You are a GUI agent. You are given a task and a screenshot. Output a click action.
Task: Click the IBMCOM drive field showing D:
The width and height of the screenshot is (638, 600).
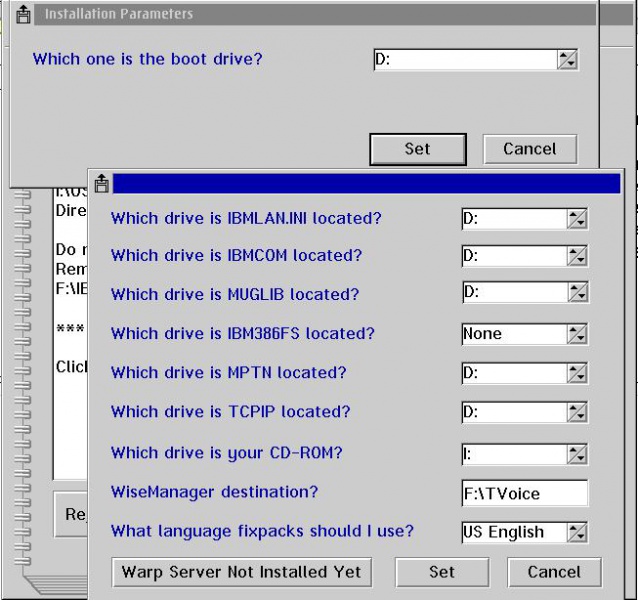coord(515,256)
